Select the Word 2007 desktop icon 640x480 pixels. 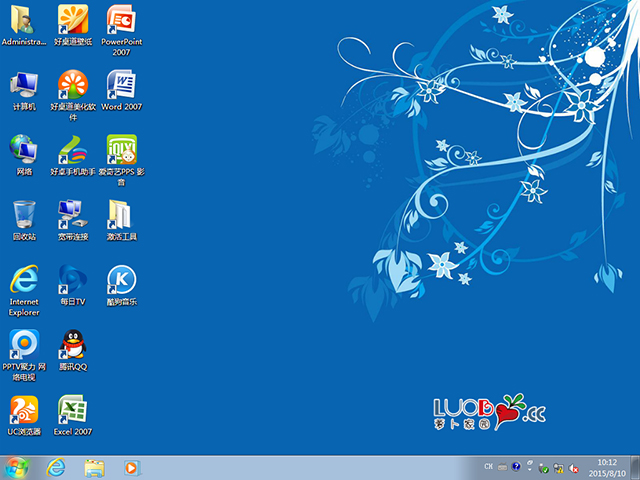tap(121, 84)
